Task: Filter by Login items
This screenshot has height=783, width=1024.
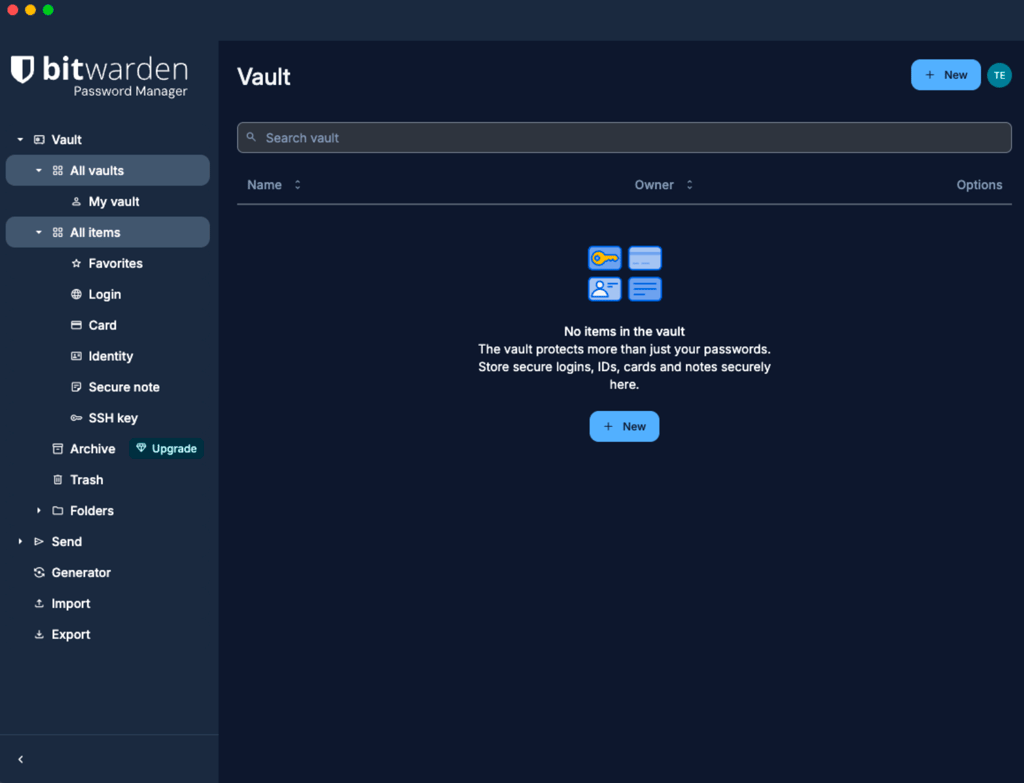Action: click(104, 295)
